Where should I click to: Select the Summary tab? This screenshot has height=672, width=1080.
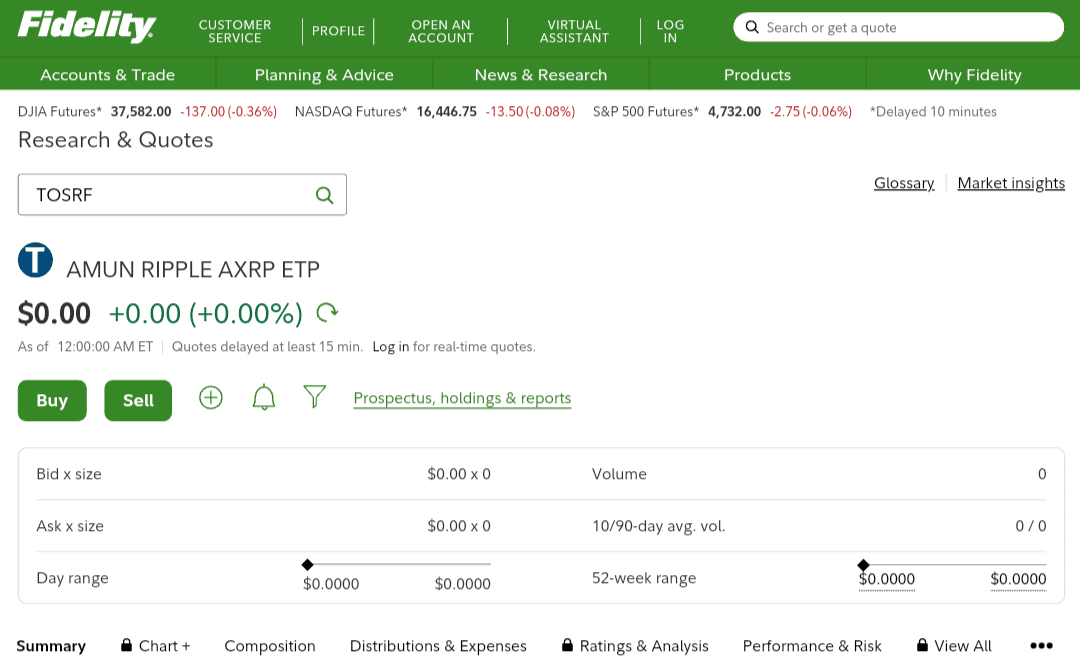point(51,646)
